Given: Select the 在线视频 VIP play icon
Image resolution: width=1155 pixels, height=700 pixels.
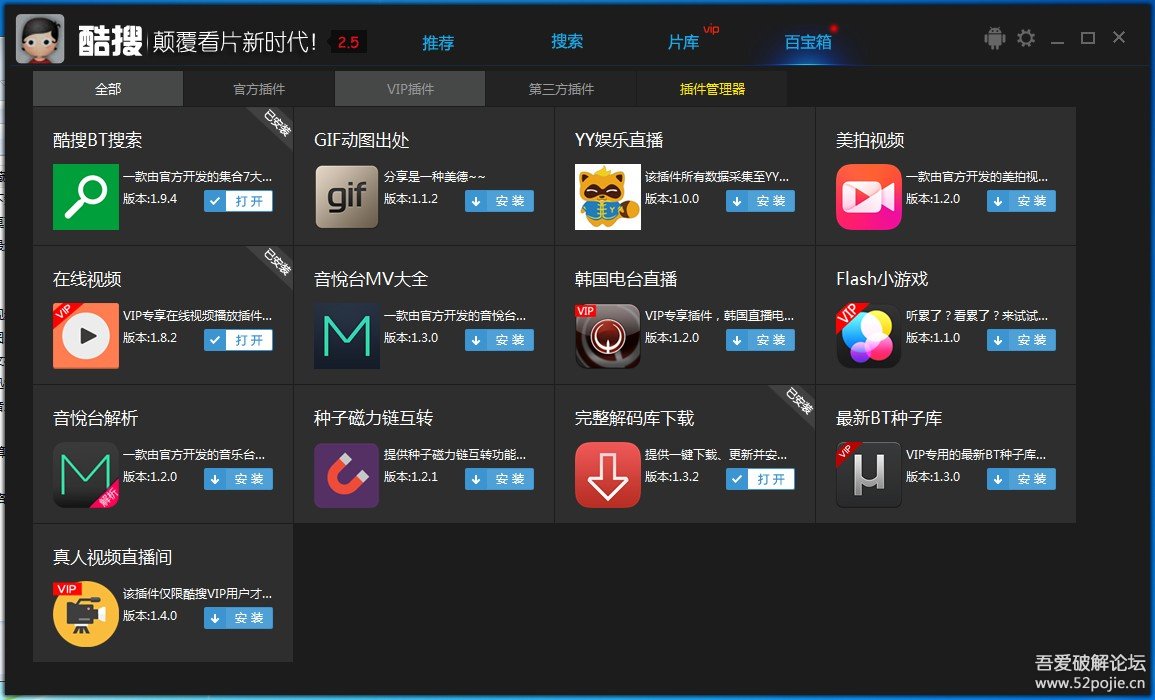Looking at the screenshot, I should click(85, 336).
